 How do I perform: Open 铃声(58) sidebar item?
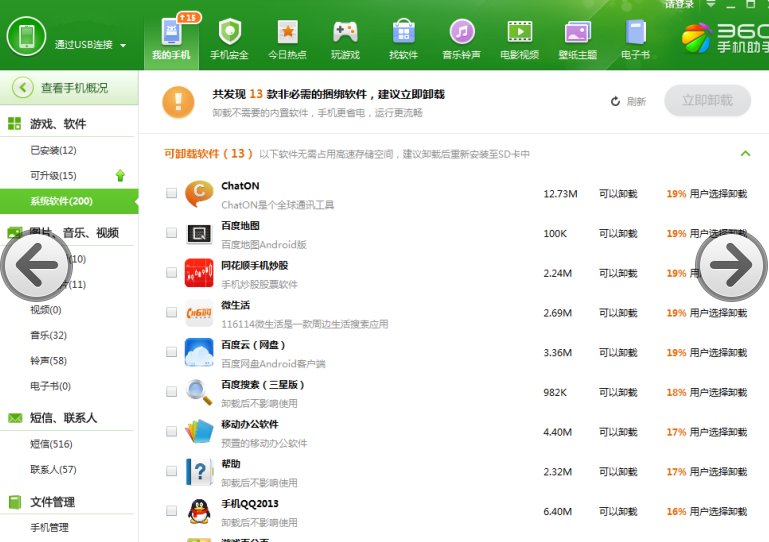coord(48,361)
